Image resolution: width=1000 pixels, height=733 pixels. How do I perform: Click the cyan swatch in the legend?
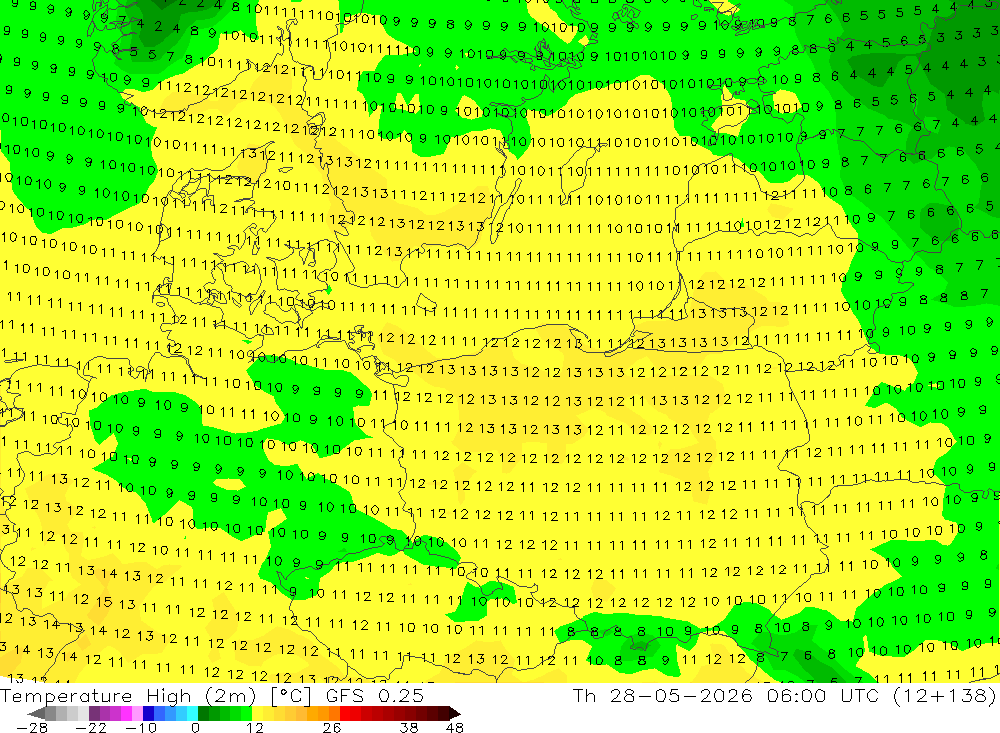(192, 714)
